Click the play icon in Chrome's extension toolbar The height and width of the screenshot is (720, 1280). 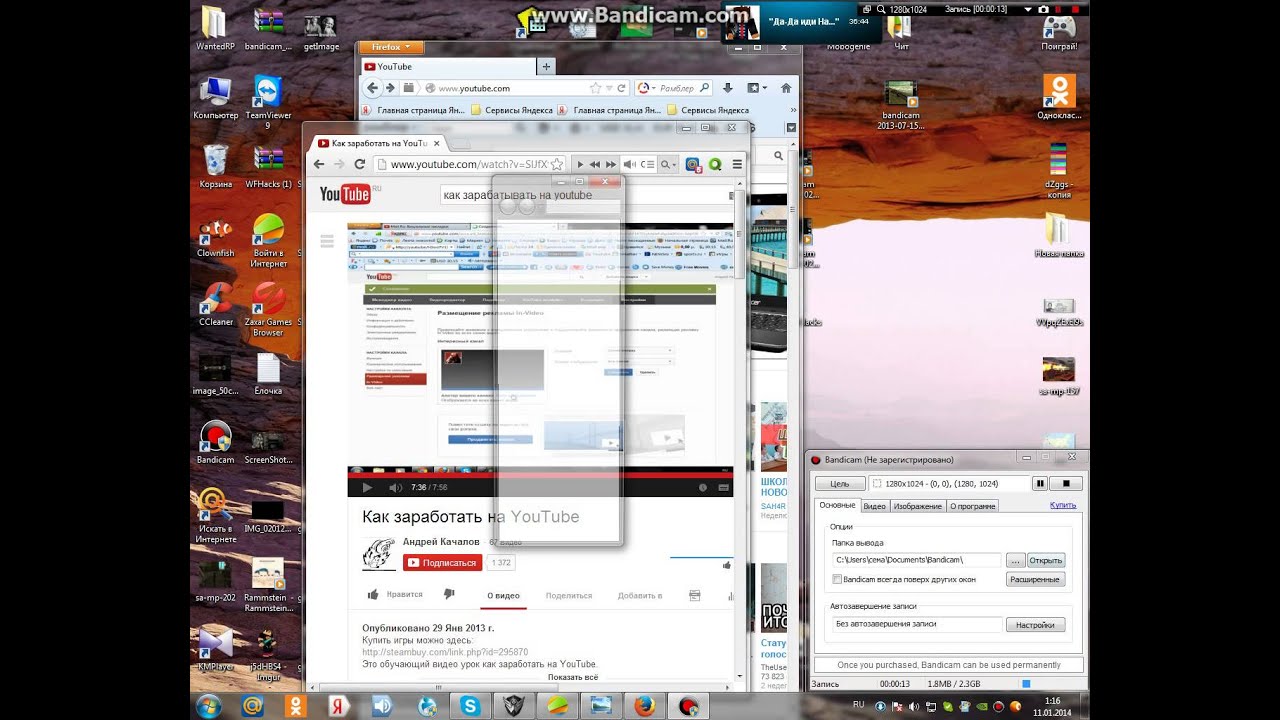coord(580,164)
